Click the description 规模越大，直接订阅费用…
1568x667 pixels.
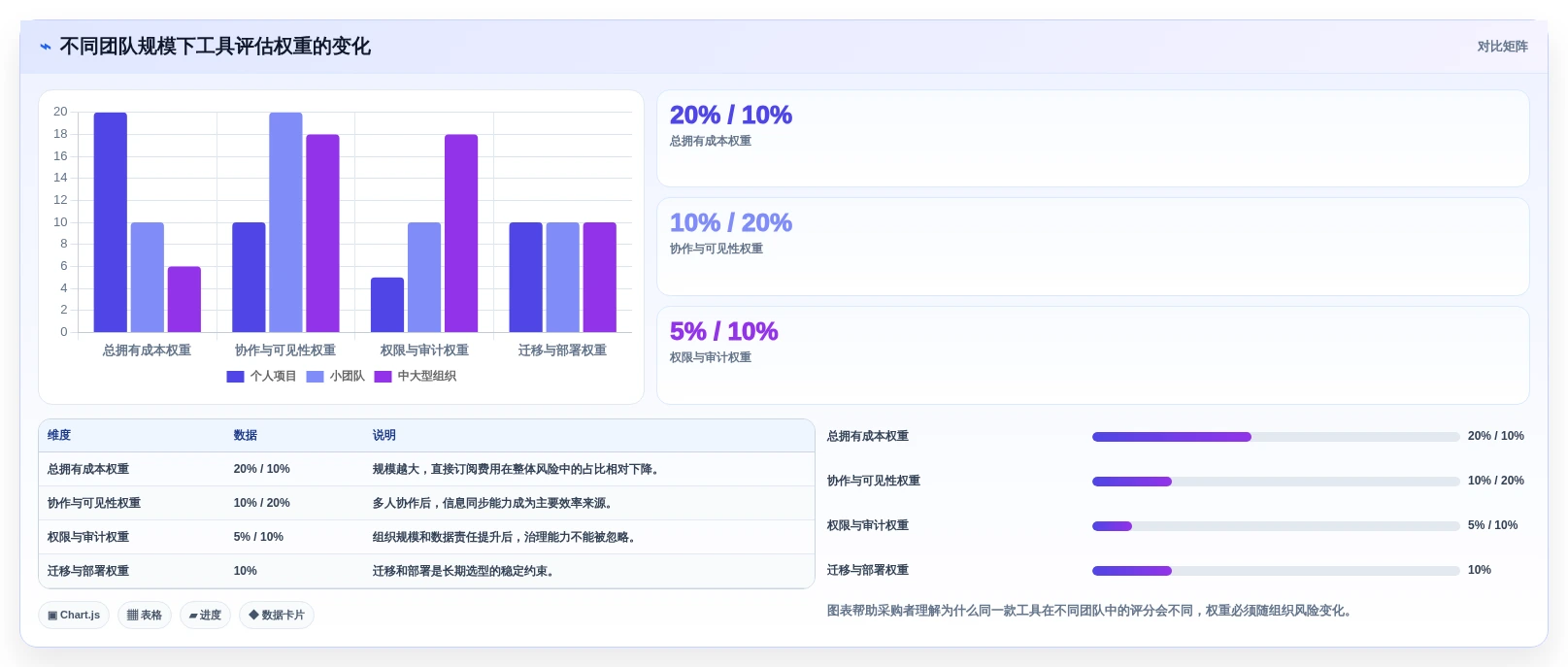[x=518, y=470]
